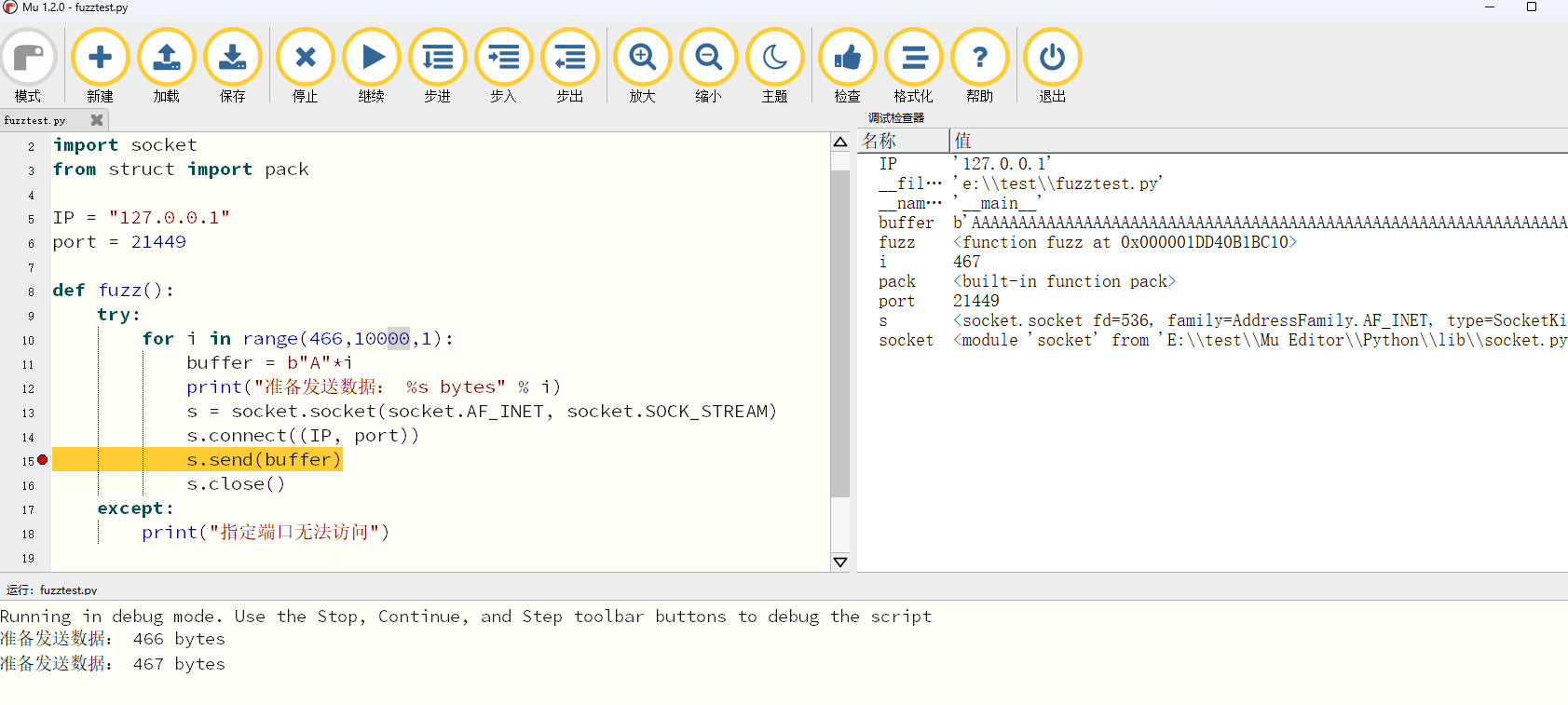
Task: Toggle the breakpoint on line 15
Action: point(42,460)
